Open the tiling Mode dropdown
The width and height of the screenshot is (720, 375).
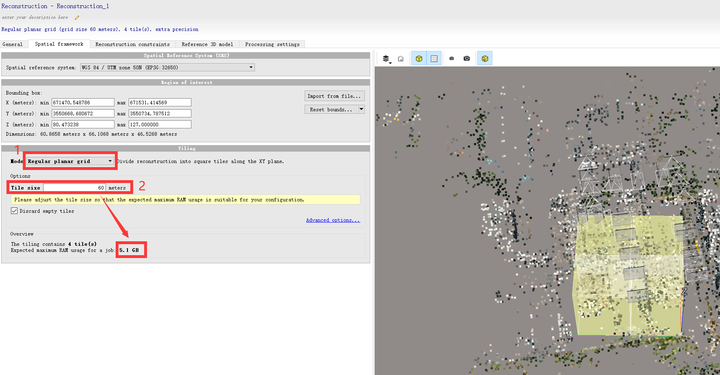(70, 161)
